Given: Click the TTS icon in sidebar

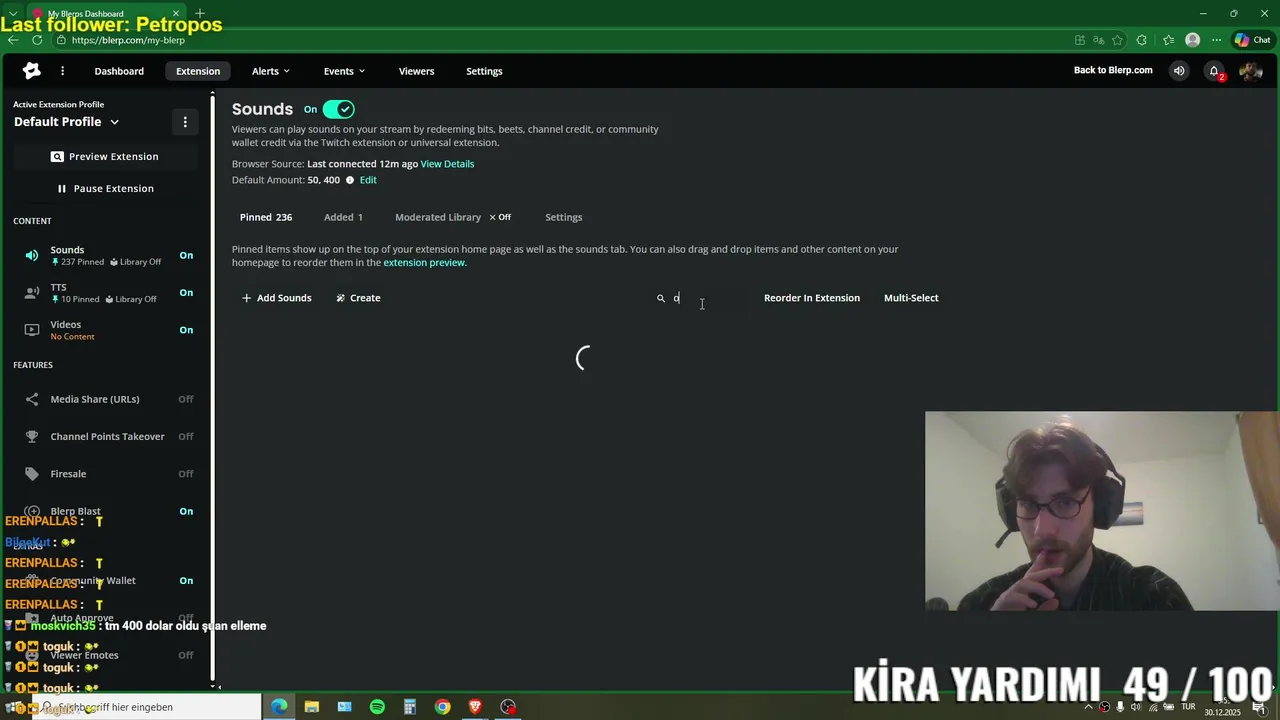Looking at the screenshot, I should (x=32, y=292).
